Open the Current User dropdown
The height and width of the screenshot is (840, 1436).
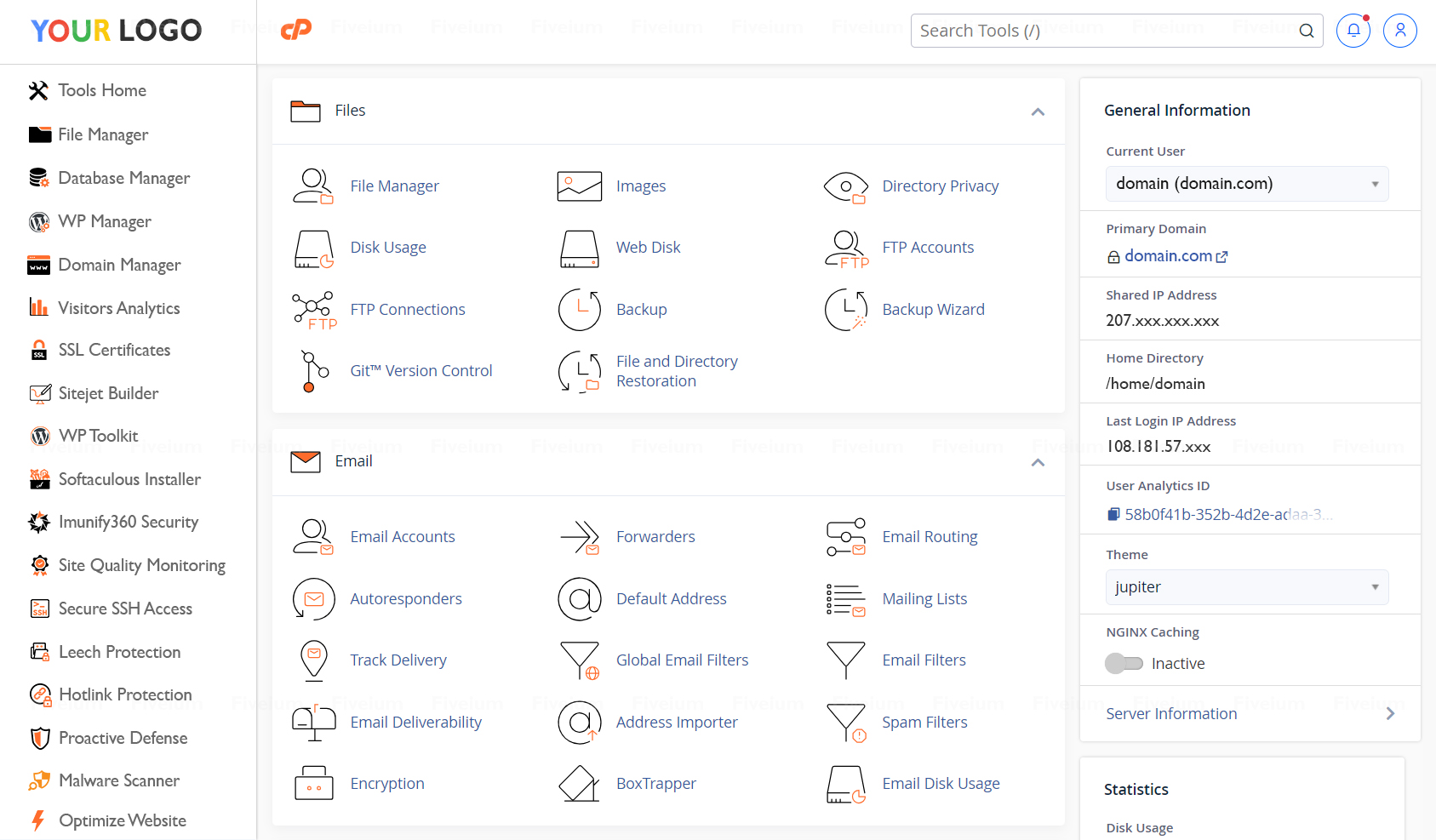[1246, 183]
